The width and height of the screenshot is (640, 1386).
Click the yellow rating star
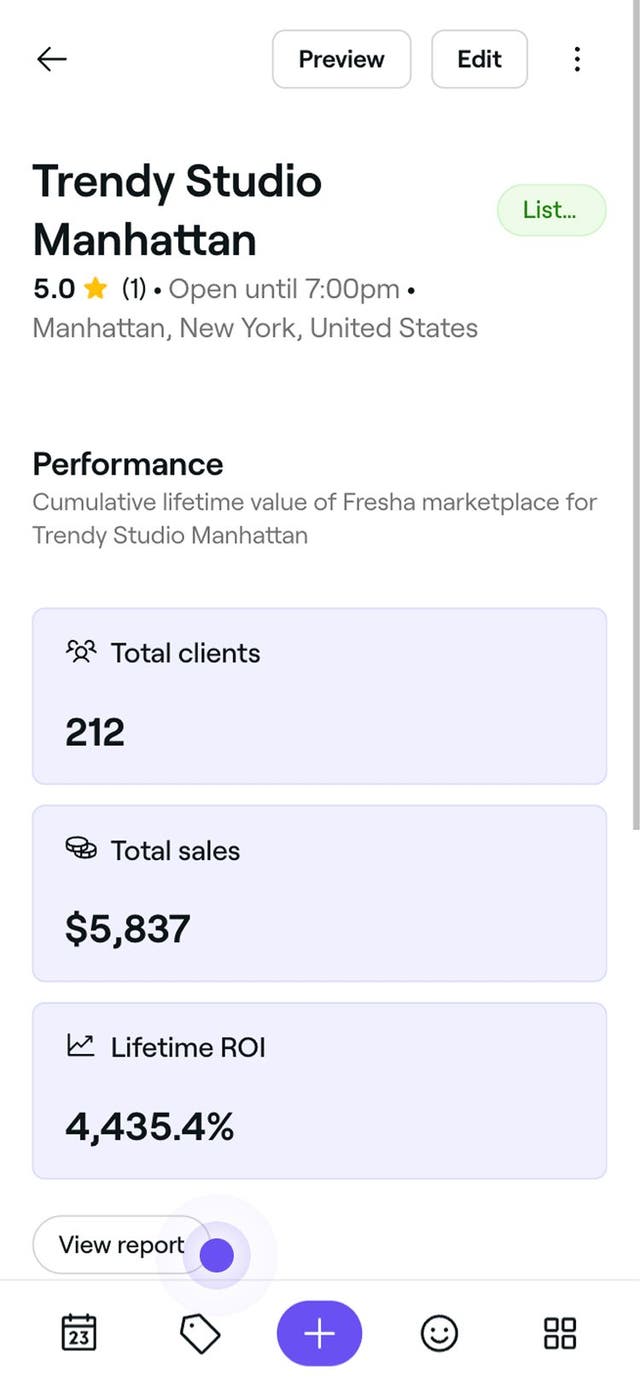point(96,289)
